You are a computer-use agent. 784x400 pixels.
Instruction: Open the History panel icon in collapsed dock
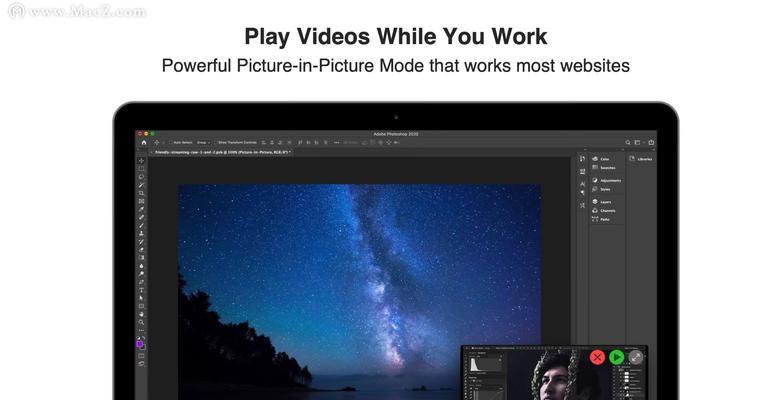582,158
